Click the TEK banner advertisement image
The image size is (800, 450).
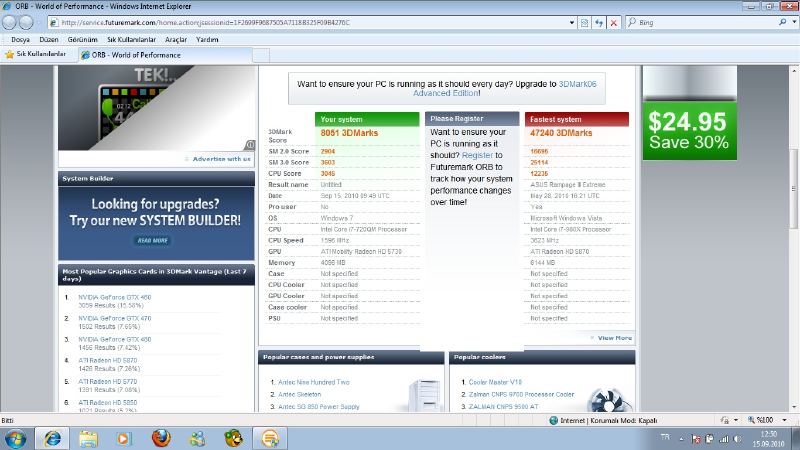157,108
